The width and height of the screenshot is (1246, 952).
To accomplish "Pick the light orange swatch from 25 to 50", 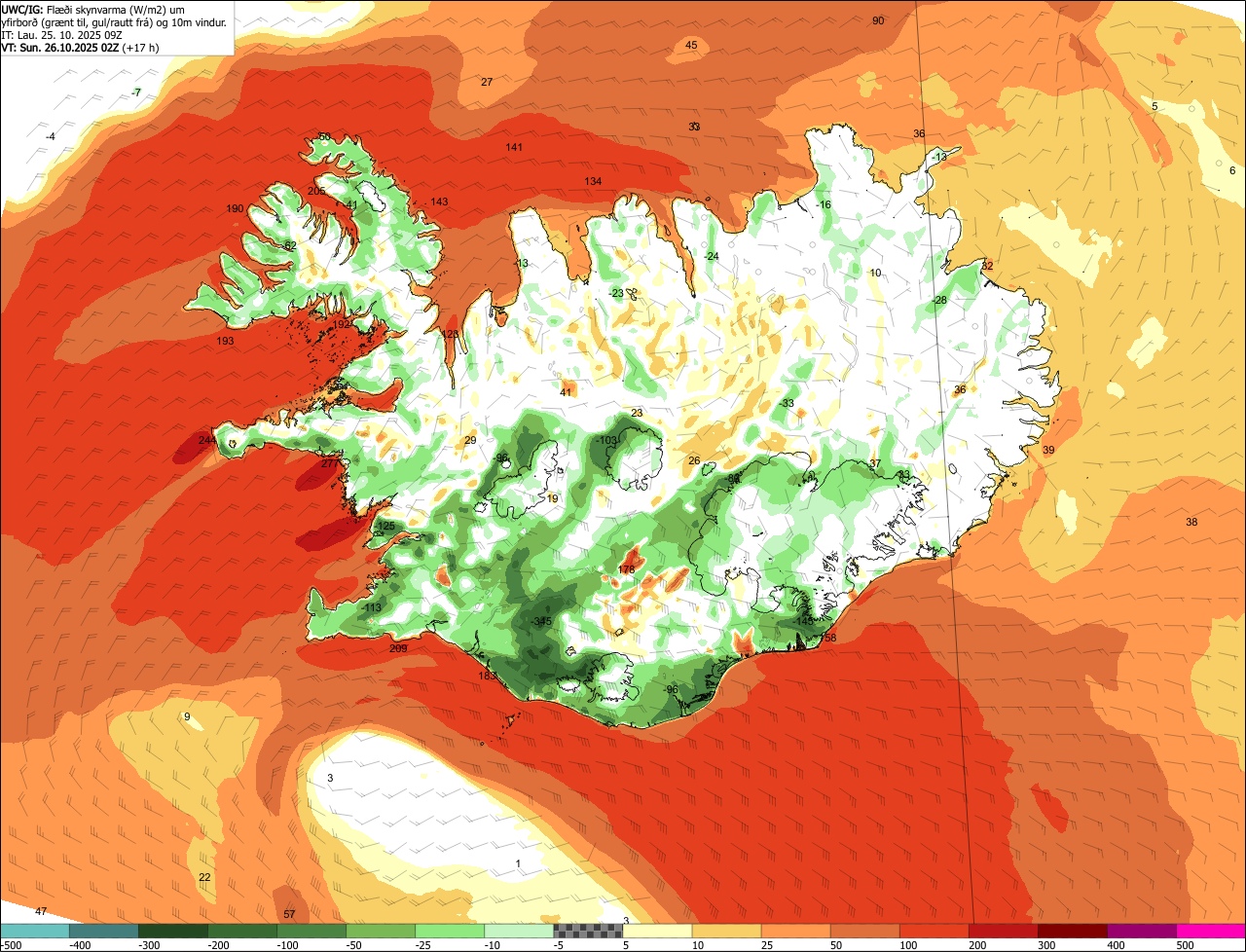I will (x=795, y=931).
